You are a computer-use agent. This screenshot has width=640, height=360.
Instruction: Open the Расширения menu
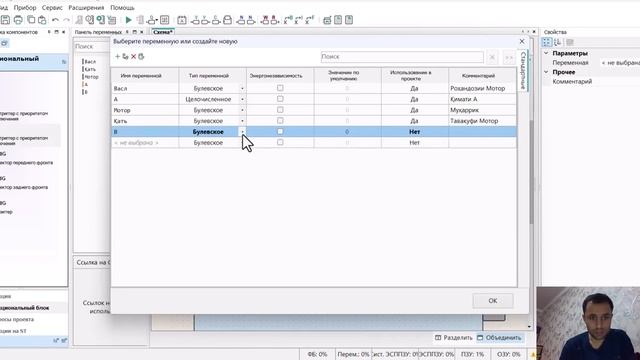tap(86, 7)
